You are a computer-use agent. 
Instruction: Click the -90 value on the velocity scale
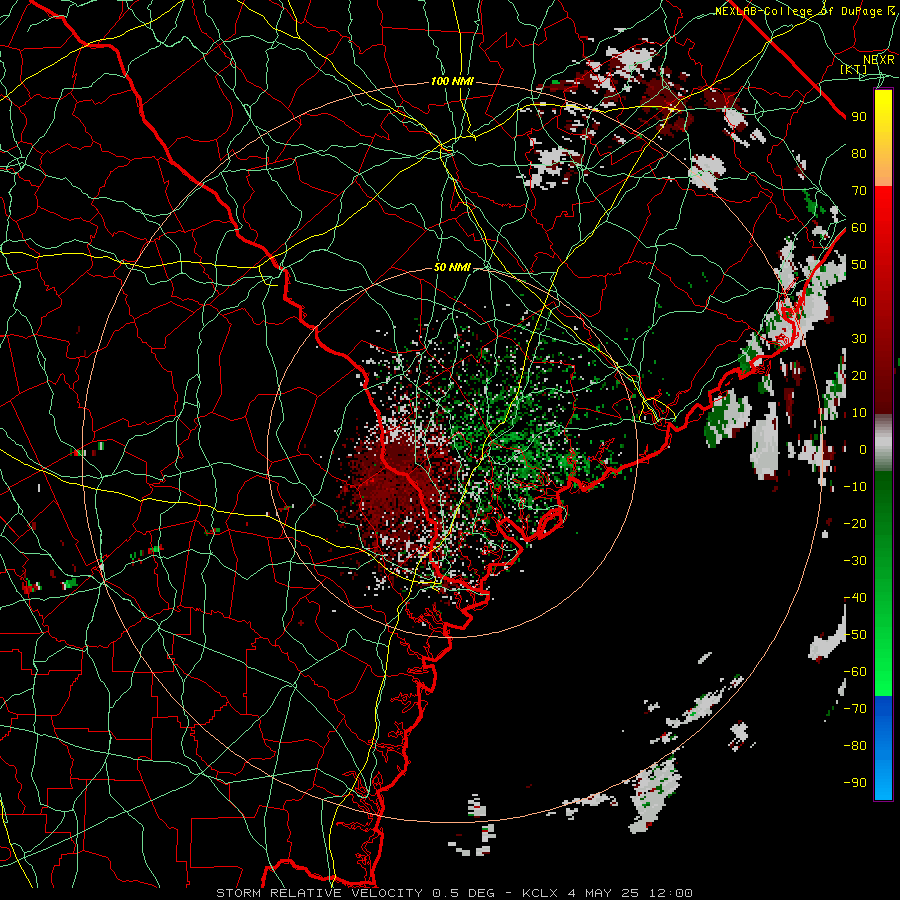855,783
